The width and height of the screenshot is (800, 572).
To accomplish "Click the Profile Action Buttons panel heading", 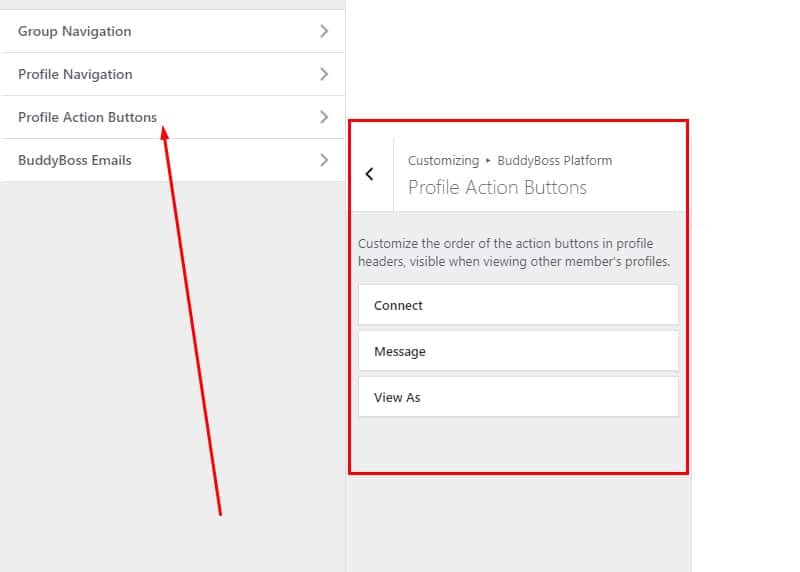I will tap(497, 187).
